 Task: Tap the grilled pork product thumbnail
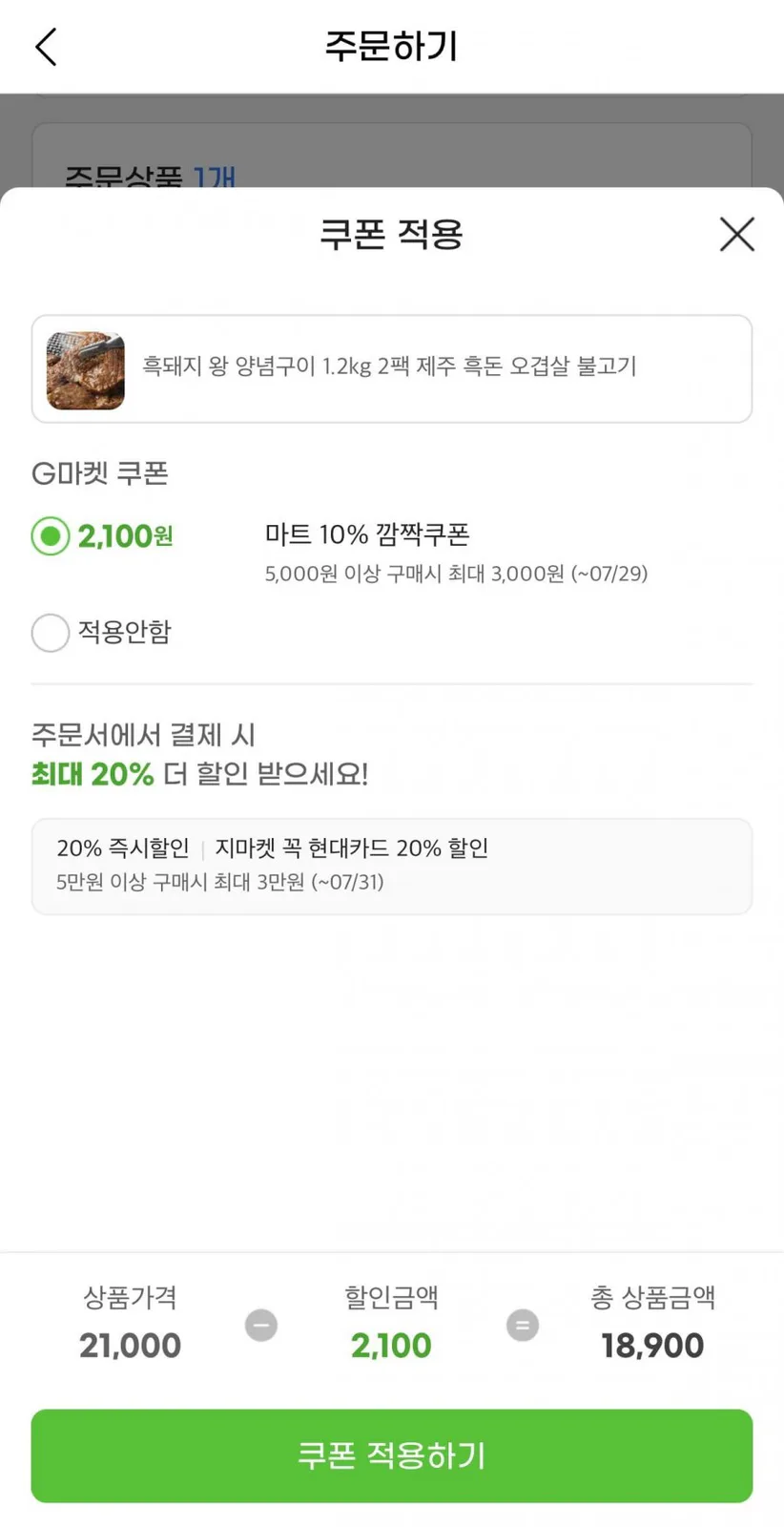click(x=86, y=370)
